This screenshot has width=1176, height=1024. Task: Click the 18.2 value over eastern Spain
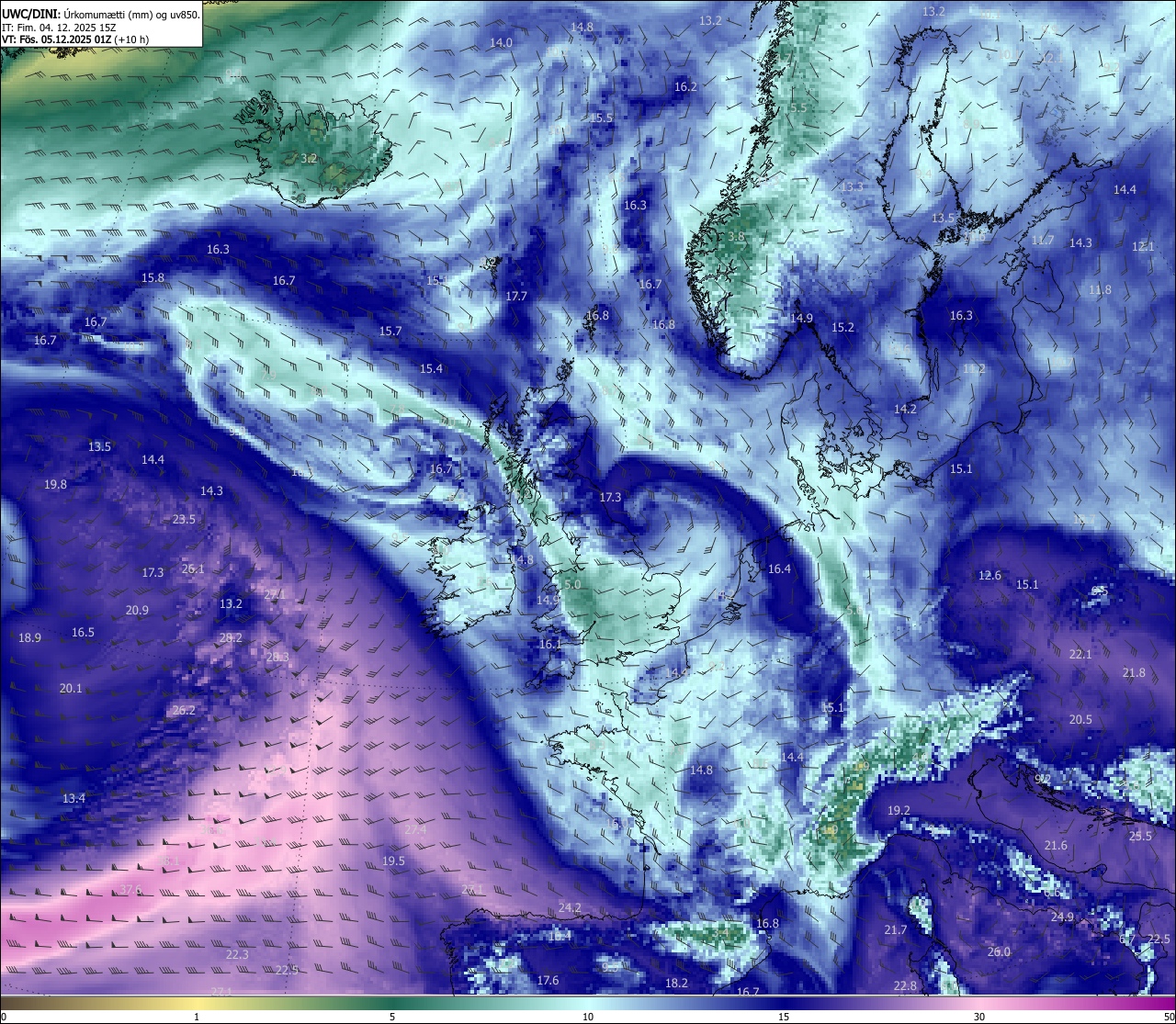[676, 983]
